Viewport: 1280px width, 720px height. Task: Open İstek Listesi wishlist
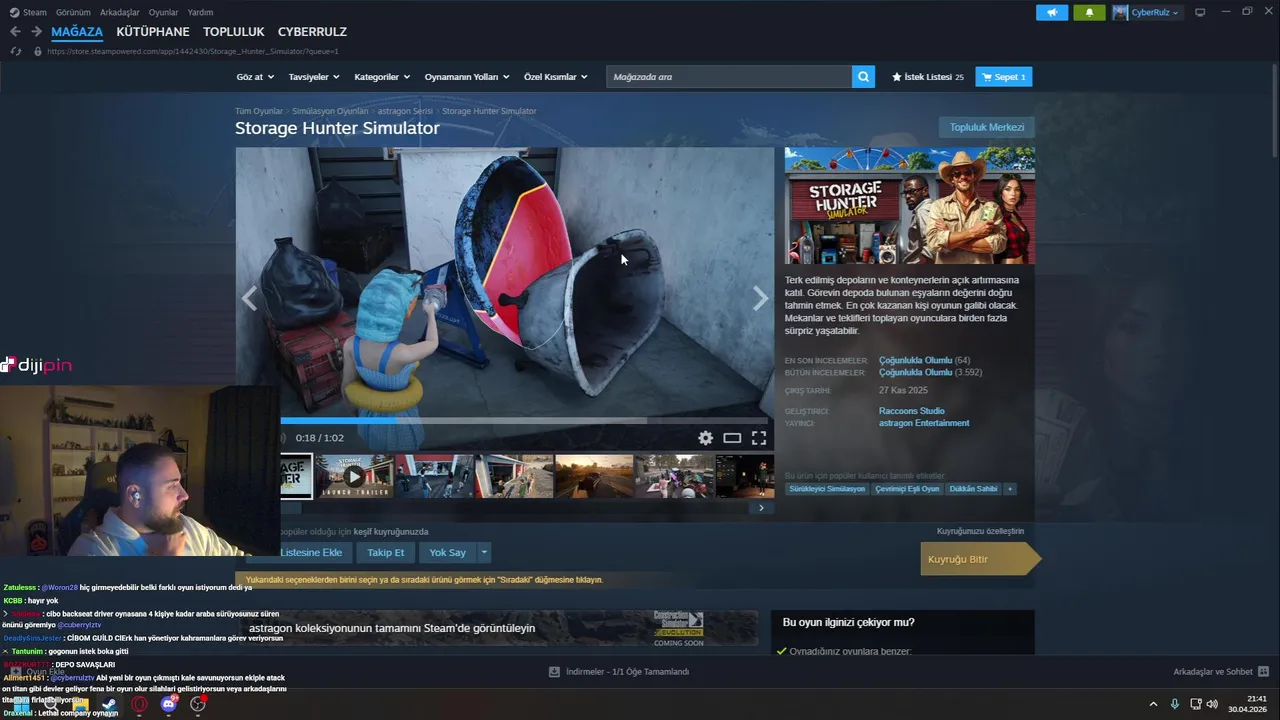tap(927, 77)
